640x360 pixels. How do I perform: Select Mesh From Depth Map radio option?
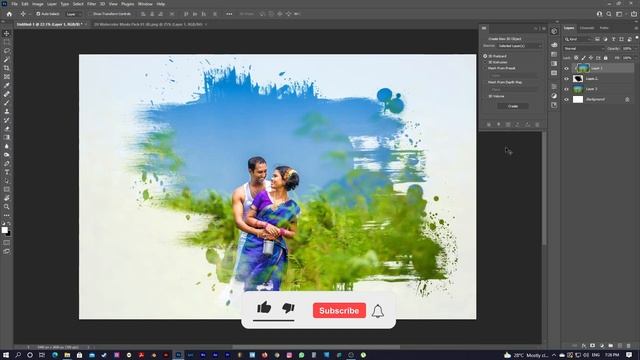point(485,82)
